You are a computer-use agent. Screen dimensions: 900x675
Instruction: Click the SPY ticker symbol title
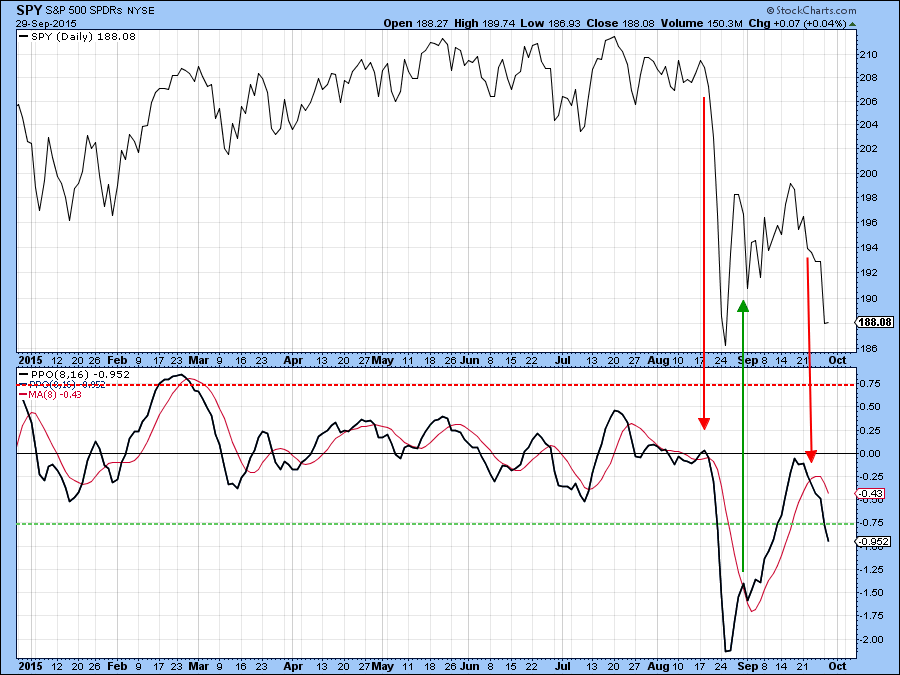click(x=29, y=10)
